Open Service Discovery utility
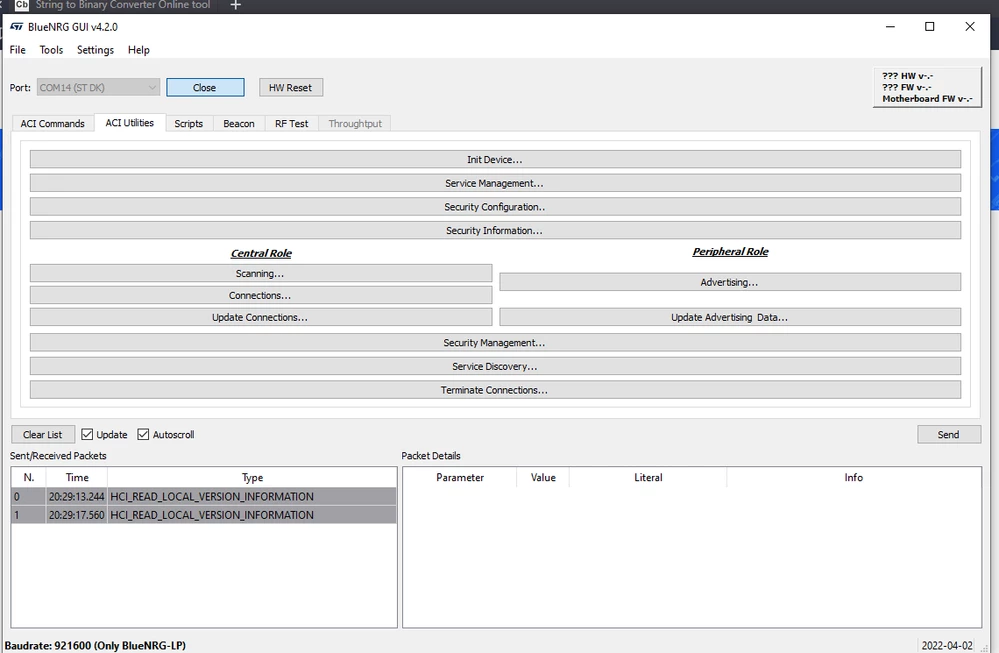Image resolution: width=999 pixels, height=653 pixels. [x=495, y=366]
